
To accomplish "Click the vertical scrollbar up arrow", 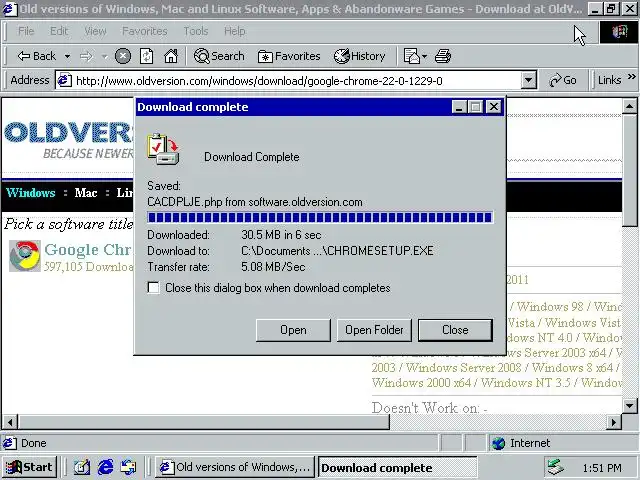I will click(x=629, y=107).
